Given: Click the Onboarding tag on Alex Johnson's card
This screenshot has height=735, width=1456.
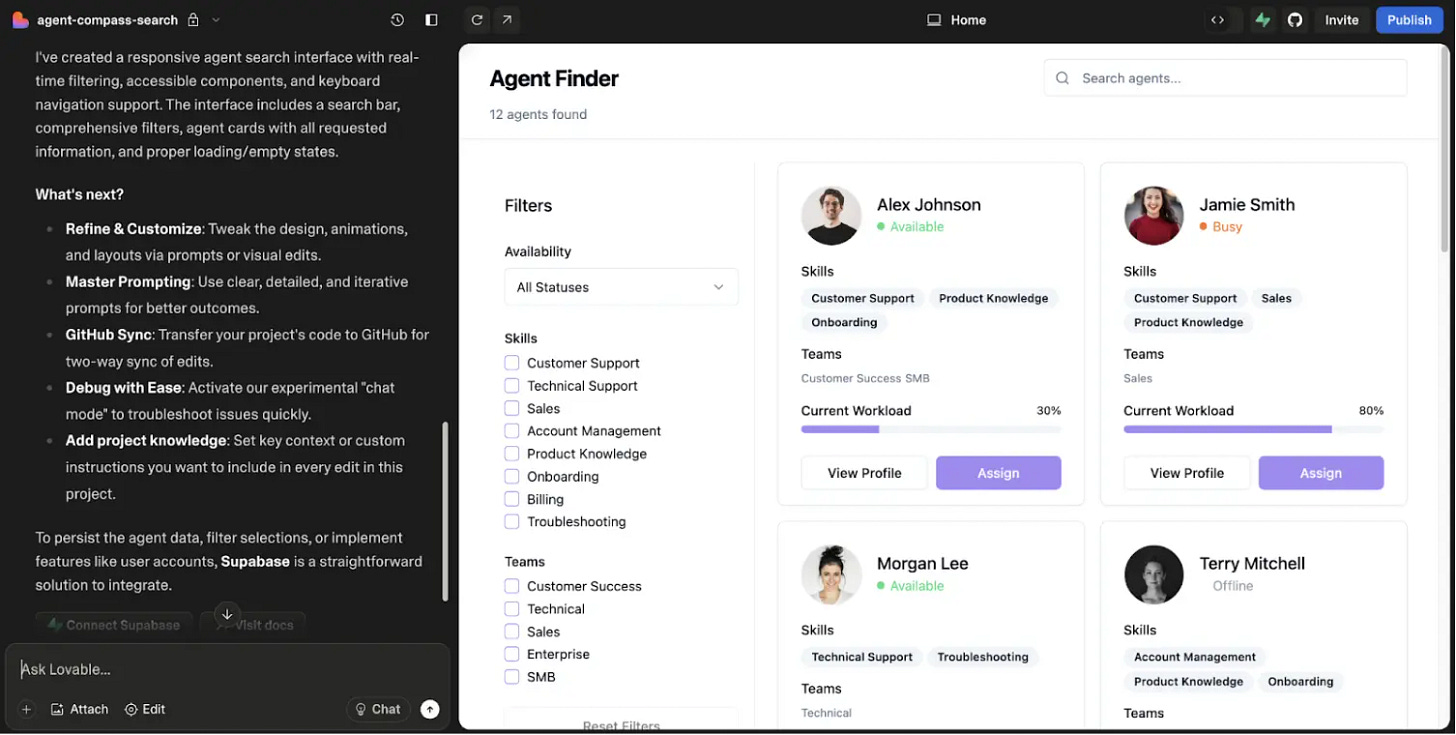Looking at the screenshot, I should coord(844,322).
